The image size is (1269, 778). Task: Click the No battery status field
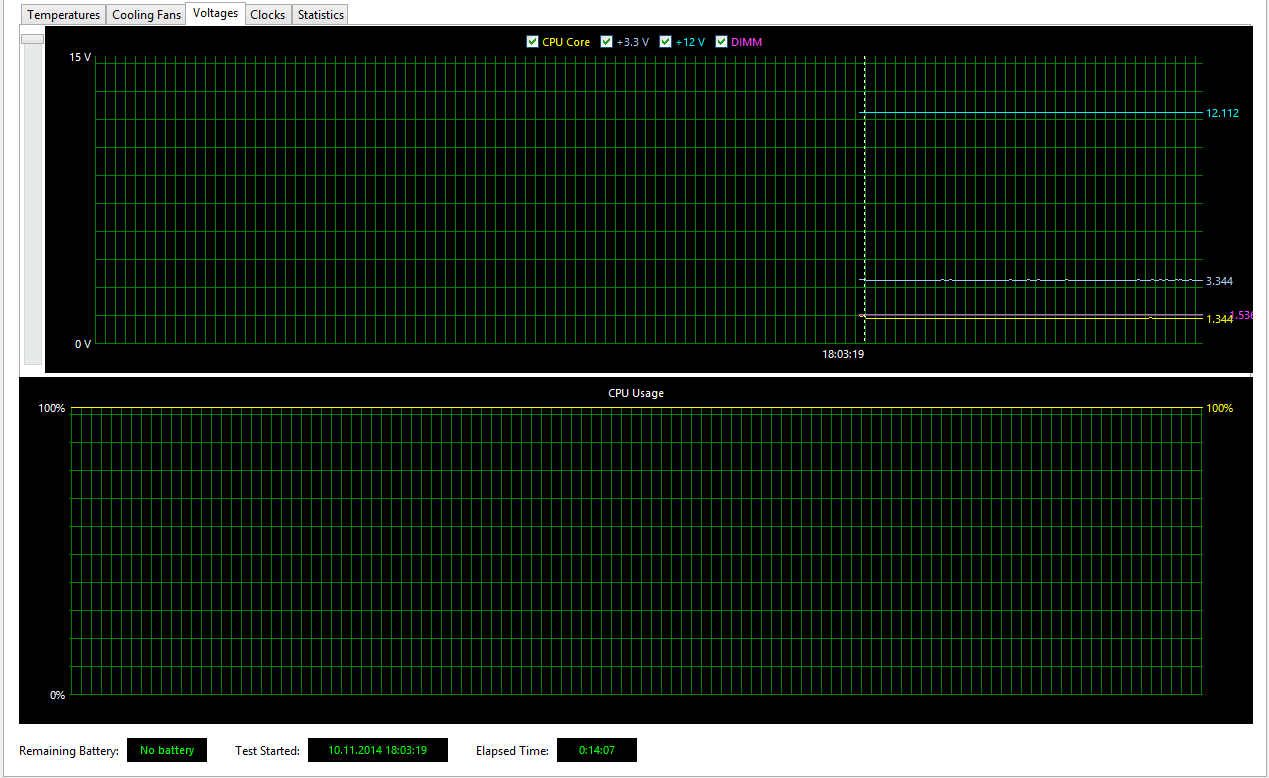167,750
